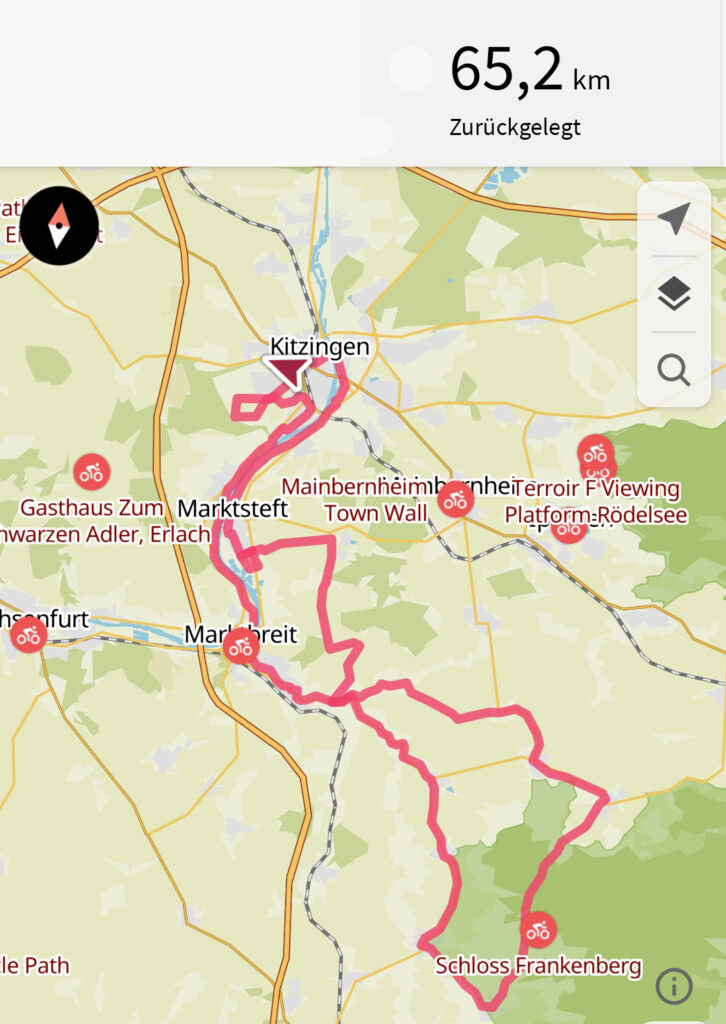Viewport: 726px width, 1024px height.
Task: Tap bike marker below Terroir F label
Action: click(x=569, y=526)
